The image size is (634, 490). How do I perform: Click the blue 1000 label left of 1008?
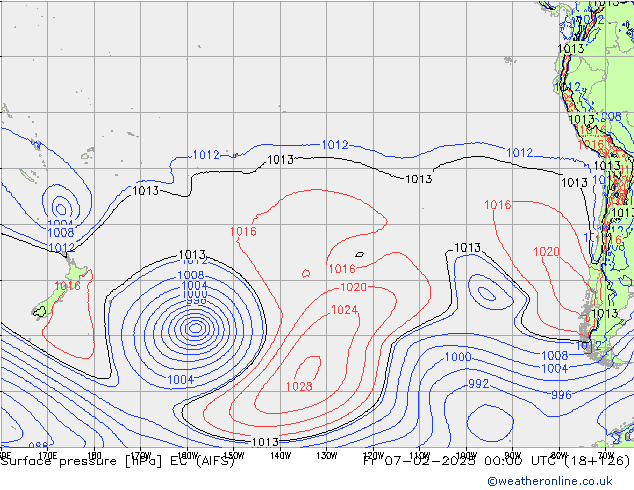pyautogui.click(x=458, y=357)
